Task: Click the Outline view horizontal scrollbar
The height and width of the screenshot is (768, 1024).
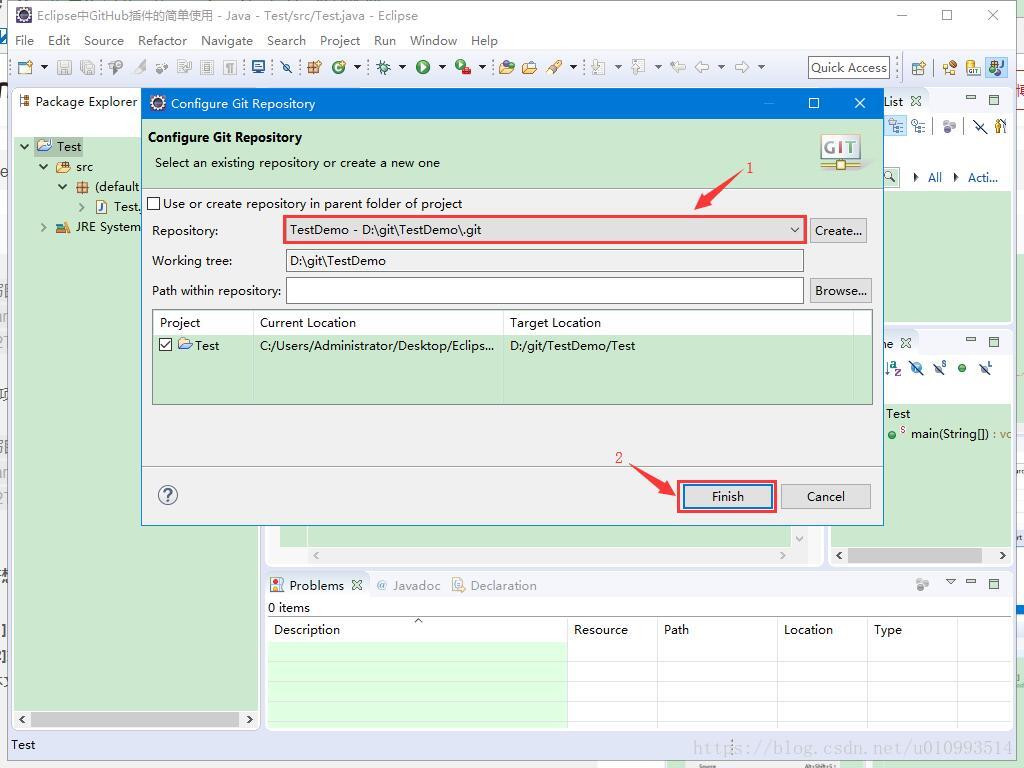Action: tap(914, 555)
